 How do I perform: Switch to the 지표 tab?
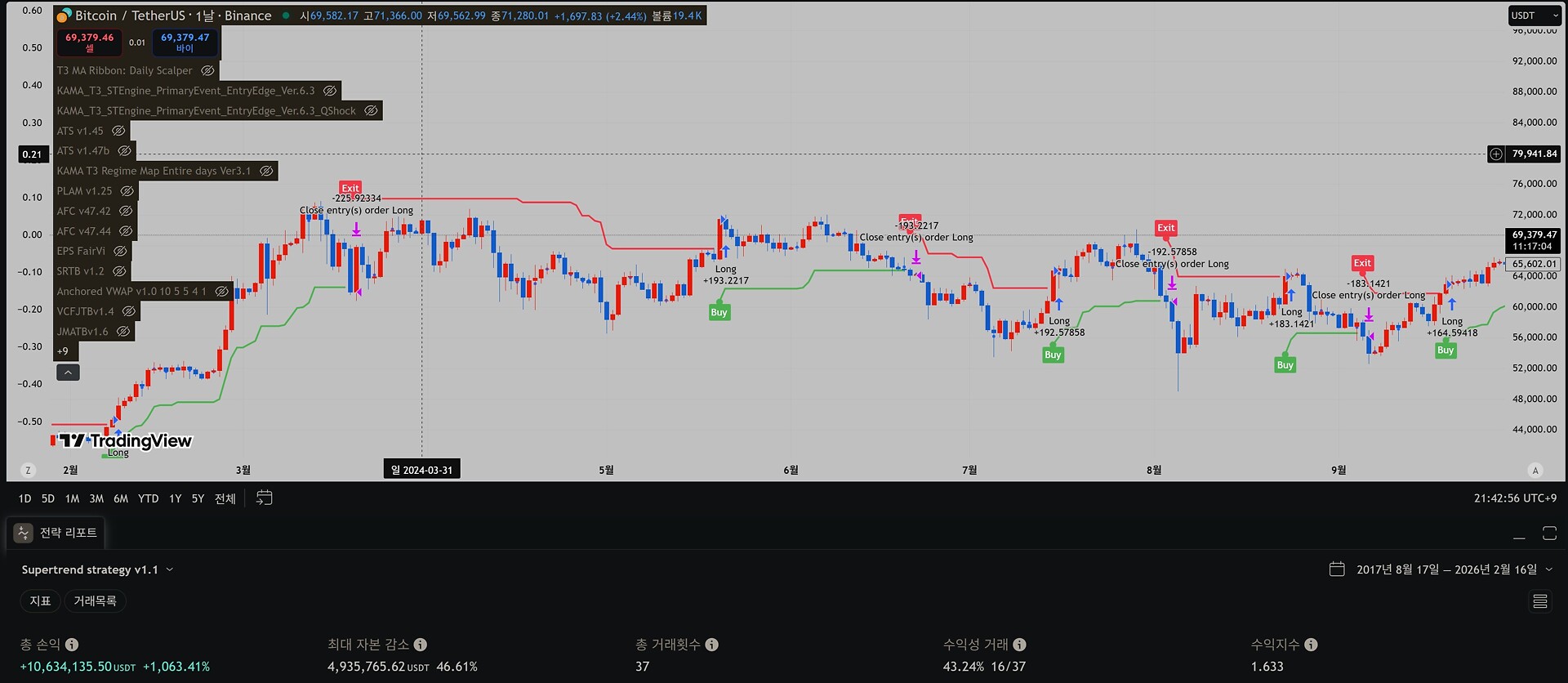point(40,601)
